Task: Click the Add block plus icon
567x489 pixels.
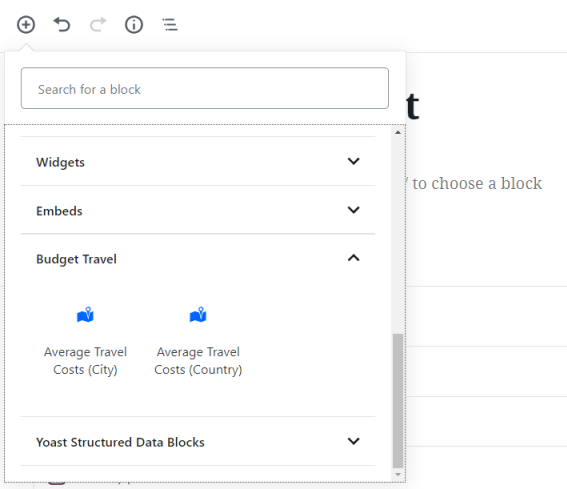Action: [26, 25]
